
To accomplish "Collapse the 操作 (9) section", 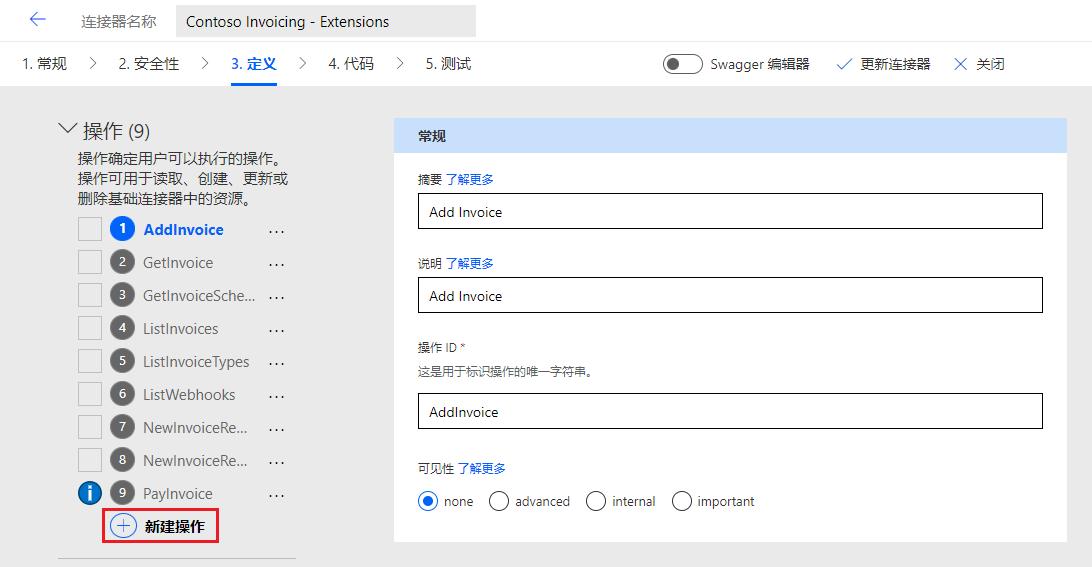I will tap(68, 129).
